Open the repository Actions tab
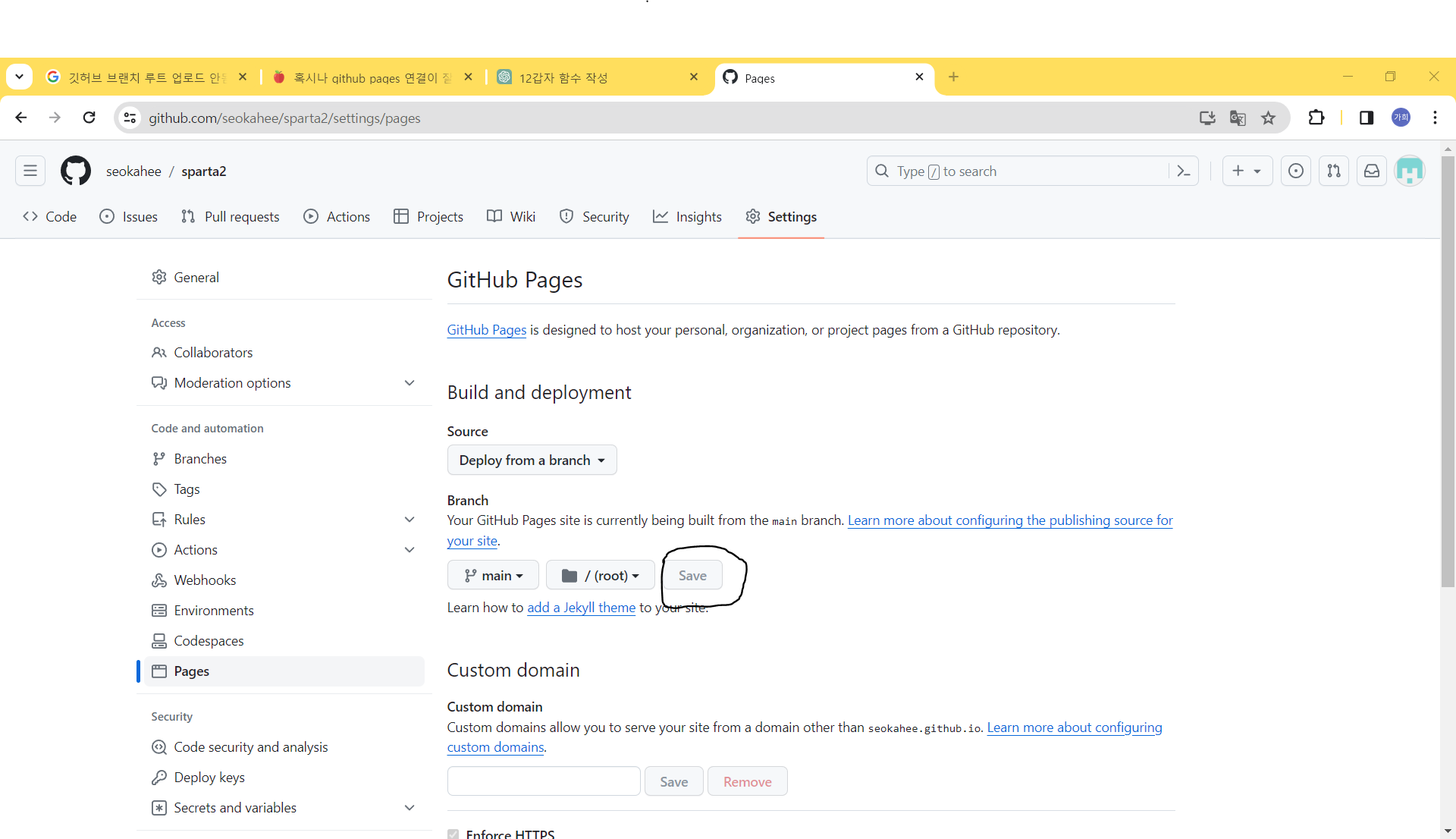 [x=337, y=217]
